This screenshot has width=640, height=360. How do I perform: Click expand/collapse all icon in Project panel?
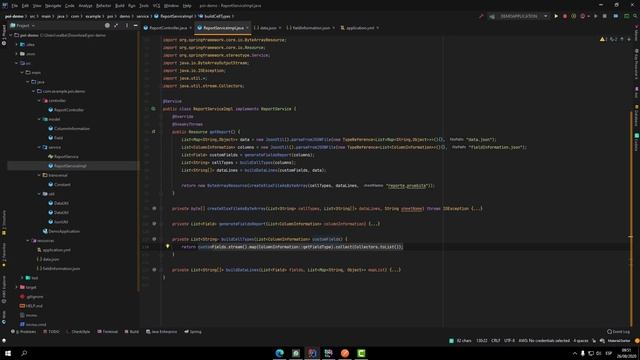(116, 25)
